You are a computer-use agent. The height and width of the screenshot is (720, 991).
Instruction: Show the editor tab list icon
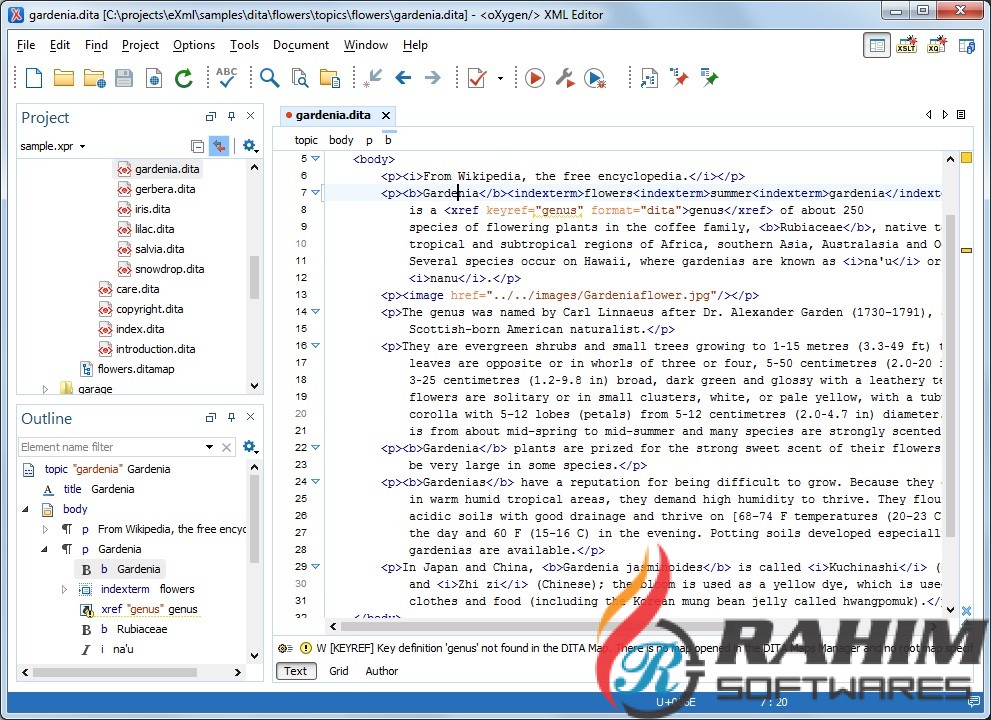(x=961, y=114)
